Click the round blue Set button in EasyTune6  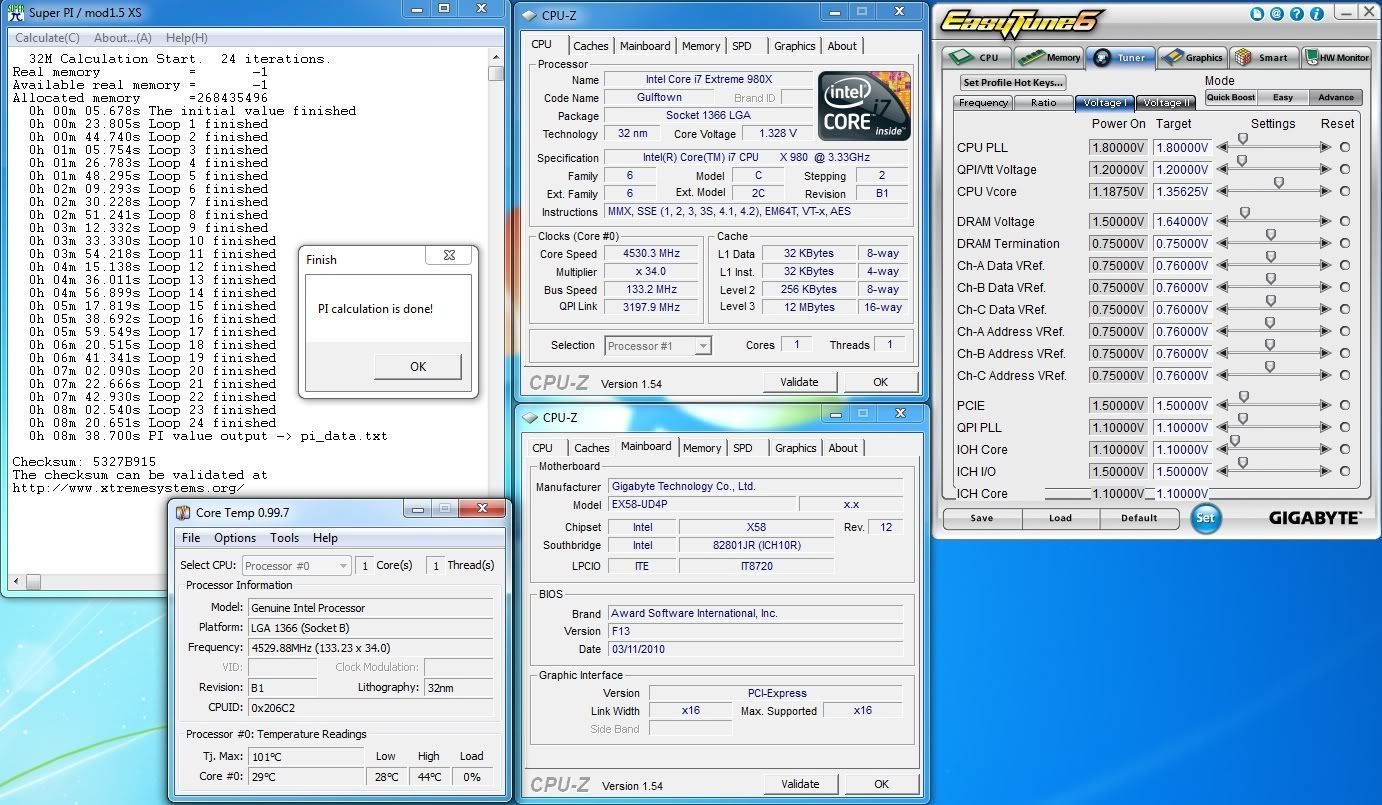pos(1206,518)
